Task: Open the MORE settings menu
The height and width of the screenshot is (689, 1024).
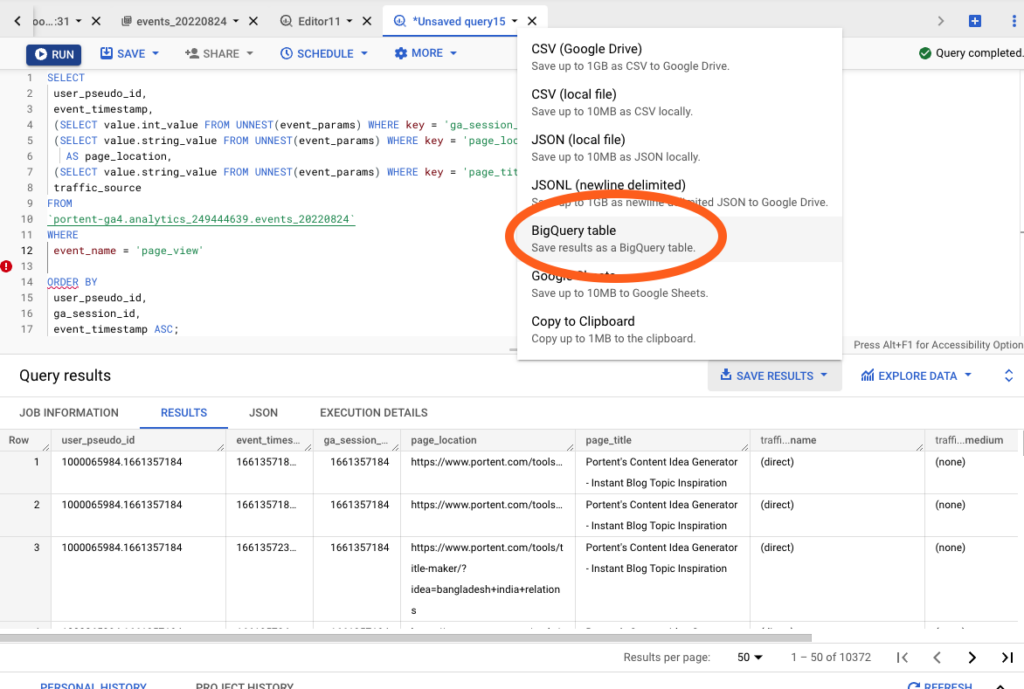Action: pyautogui.click(x=426, y=53)
